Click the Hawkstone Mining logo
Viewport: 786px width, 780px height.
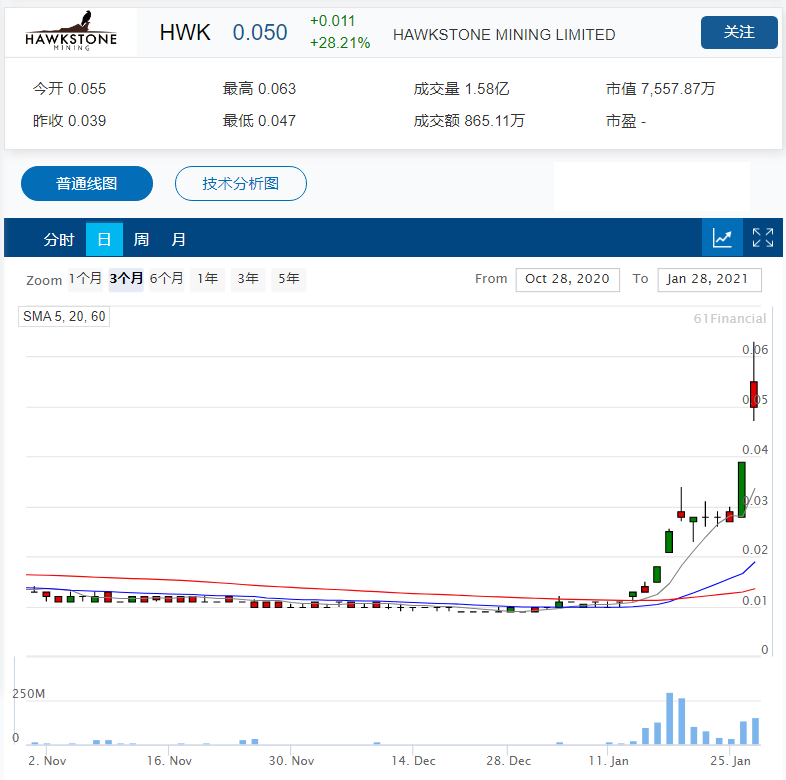coord(71,32)
